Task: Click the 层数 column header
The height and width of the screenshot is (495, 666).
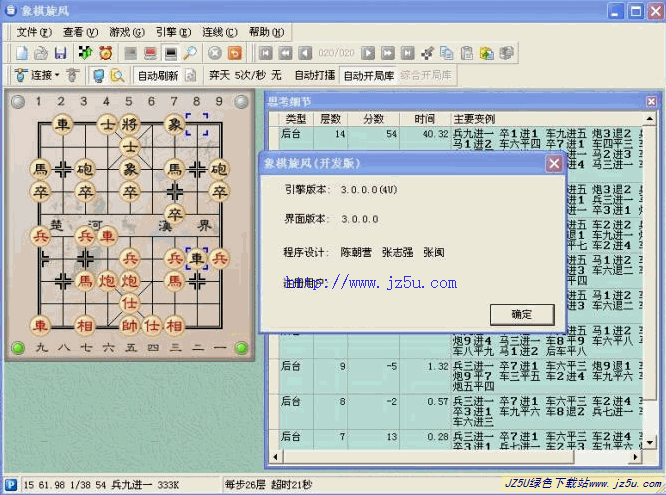Action: (x=330, y=119)
